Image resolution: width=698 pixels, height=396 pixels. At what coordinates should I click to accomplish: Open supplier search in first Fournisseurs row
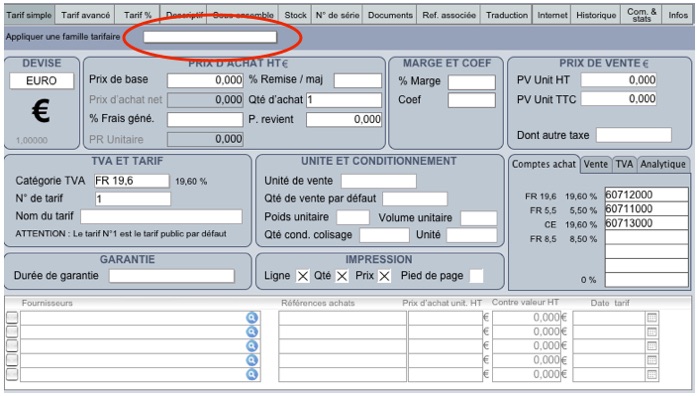[x=252, y=318]
